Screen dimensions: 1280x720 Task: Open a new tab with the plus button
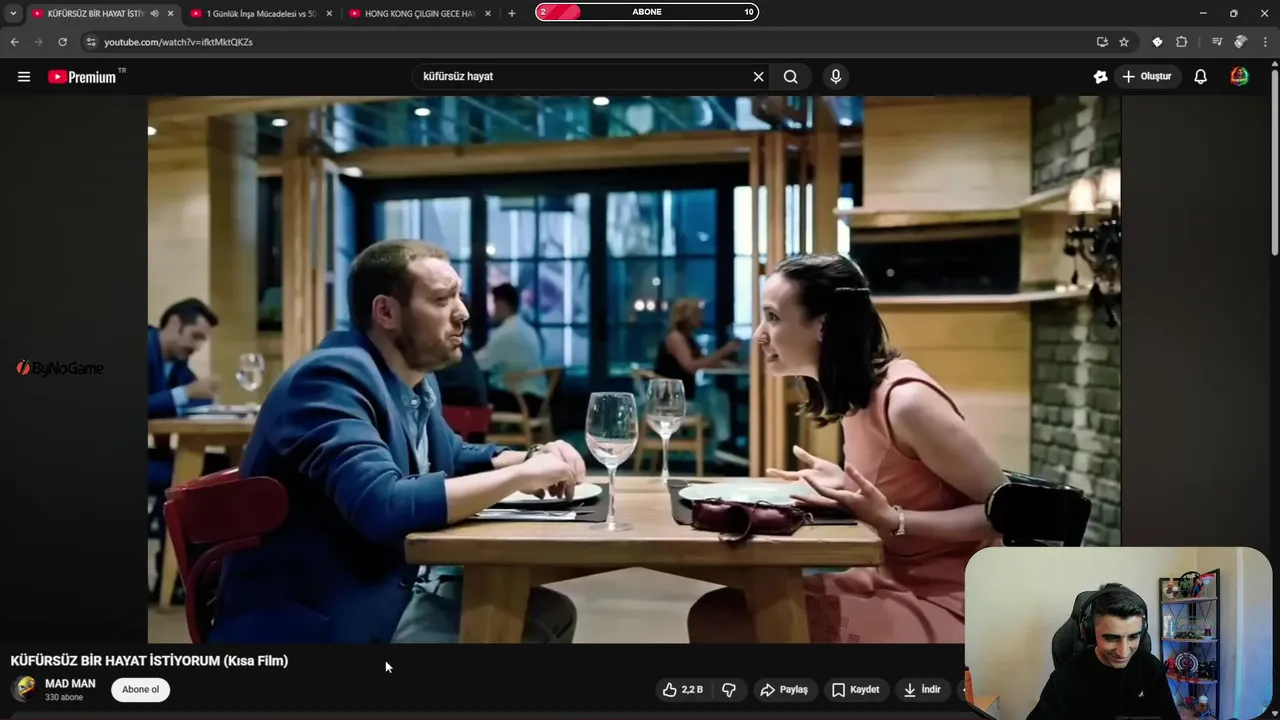[x=512, y=13]
